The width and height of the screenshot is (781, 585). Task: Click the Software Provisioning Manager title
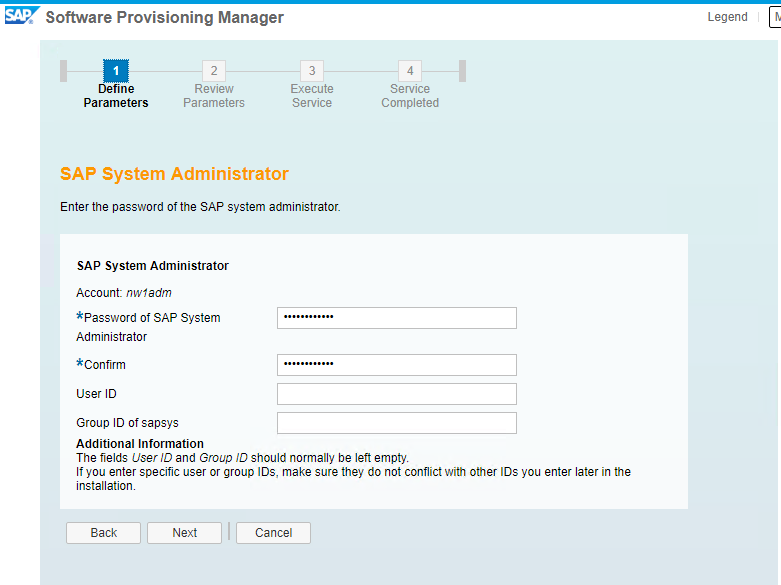pos(164,17)
